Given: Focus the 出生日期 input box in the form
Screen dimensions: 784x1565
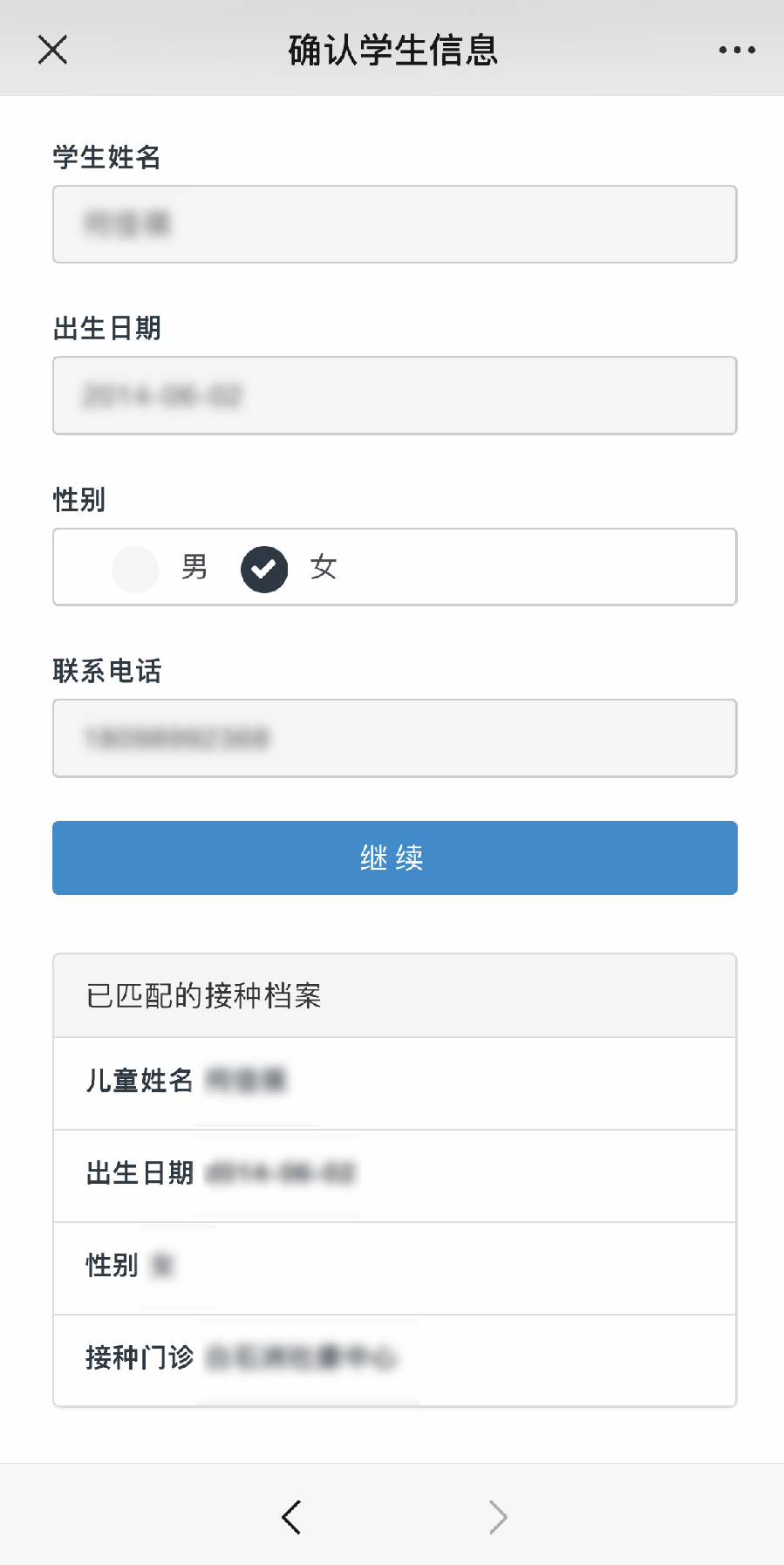Looking at the screenshot, I should tap(395, 395).
